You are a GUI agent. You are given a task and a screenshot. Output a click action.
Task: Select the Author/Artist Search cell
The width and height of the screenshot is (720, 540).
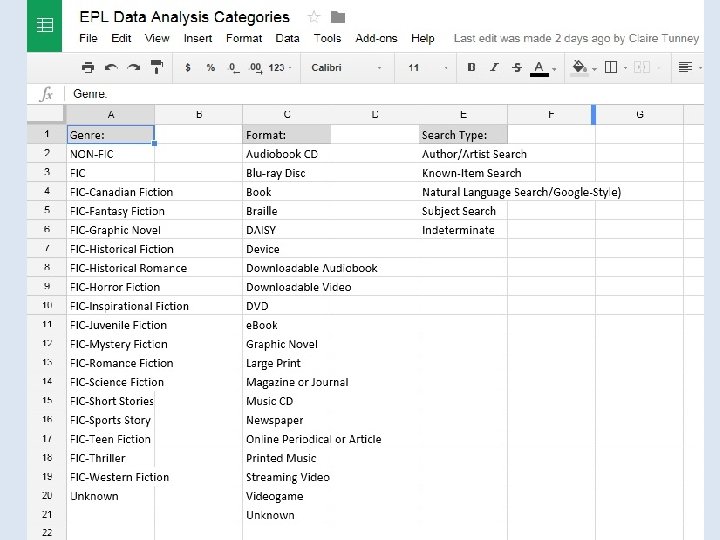[463, 154]
